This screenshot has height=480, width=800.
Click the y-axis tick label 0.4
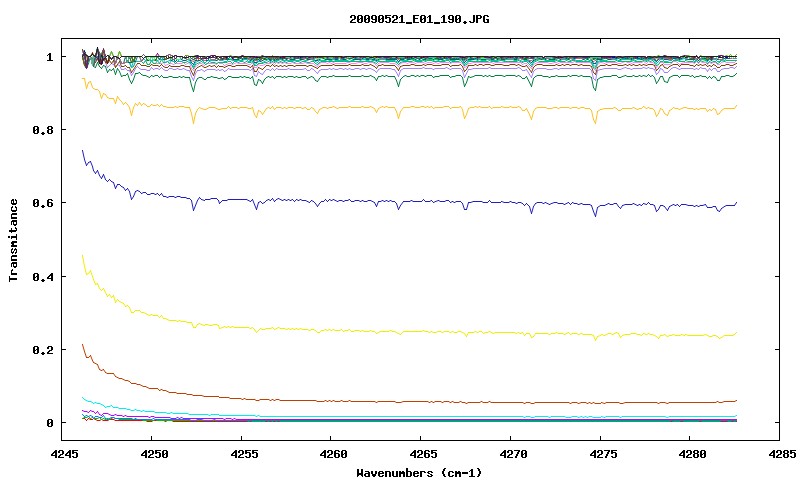(43, 276)
